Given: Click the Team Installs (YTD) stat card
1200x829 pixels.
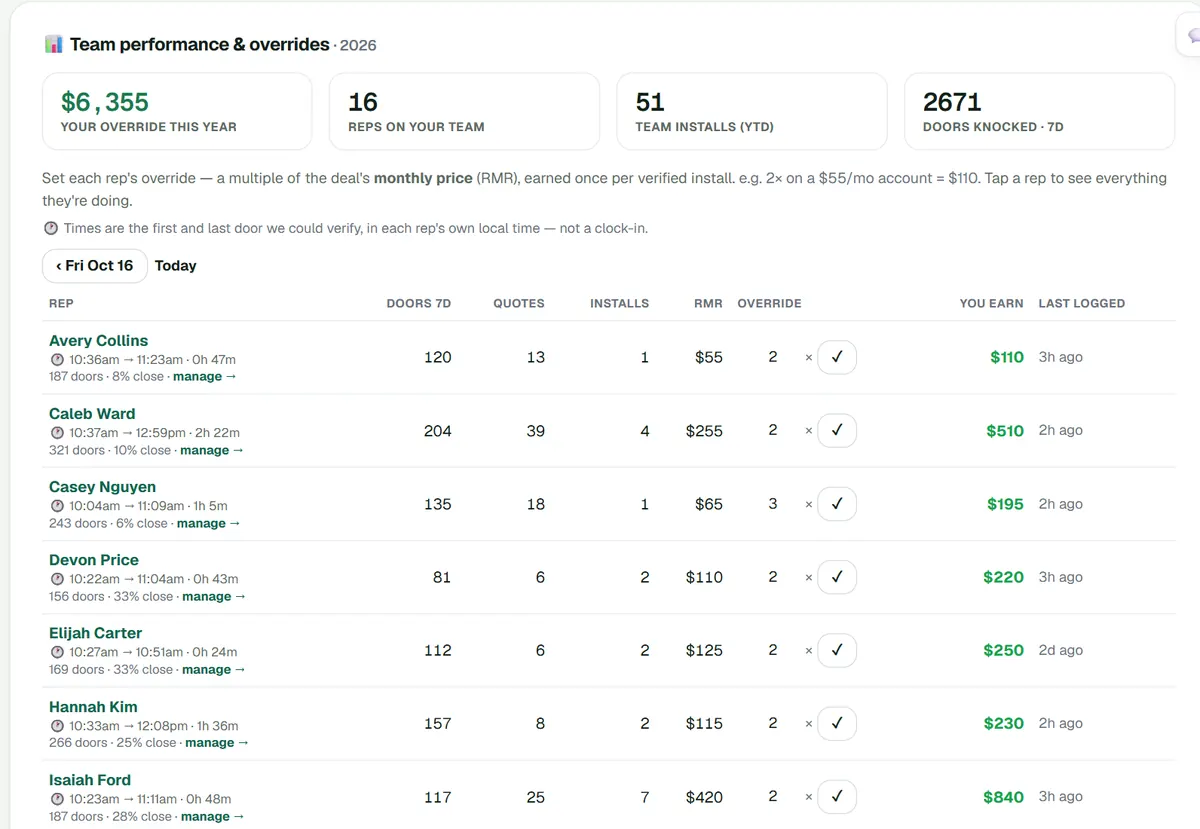Looking at the screenshot, I should pyautogui.click(x=752, y=111).
